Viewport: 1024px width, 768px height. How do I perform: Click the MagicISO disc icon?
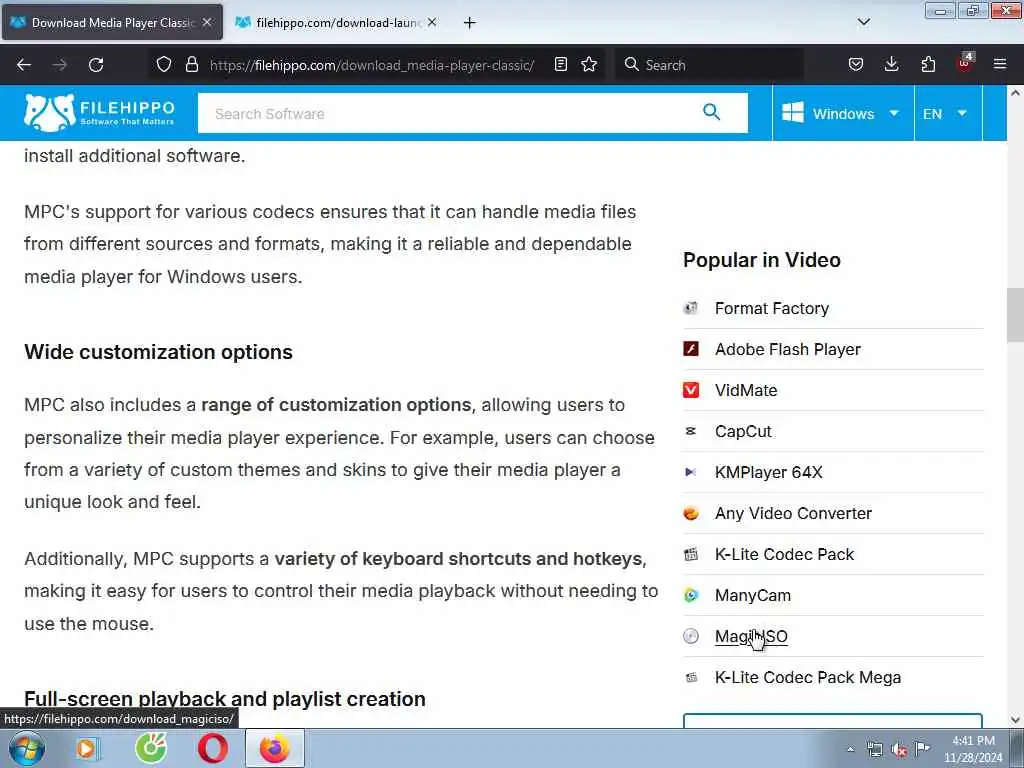click(691, 636)
